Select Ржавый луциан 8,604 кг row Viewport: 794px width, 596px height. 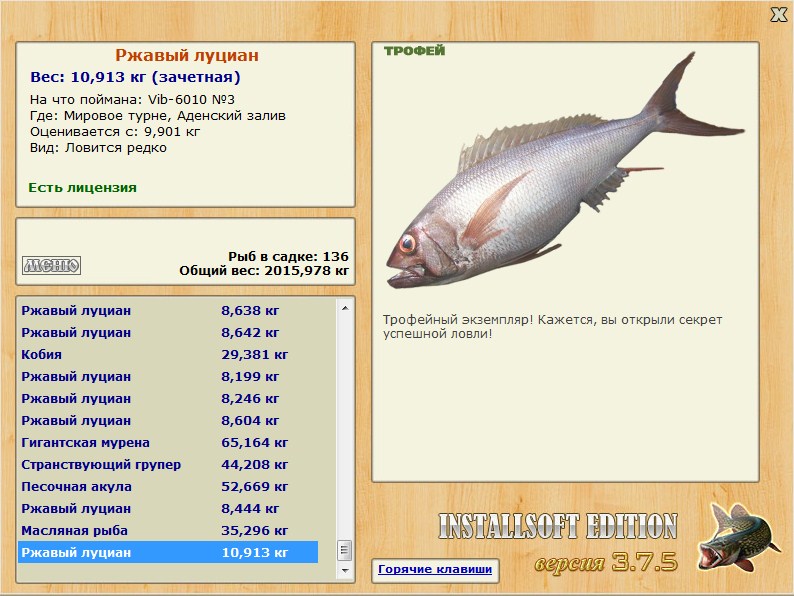pyautogui.click(x=168, y=421)
